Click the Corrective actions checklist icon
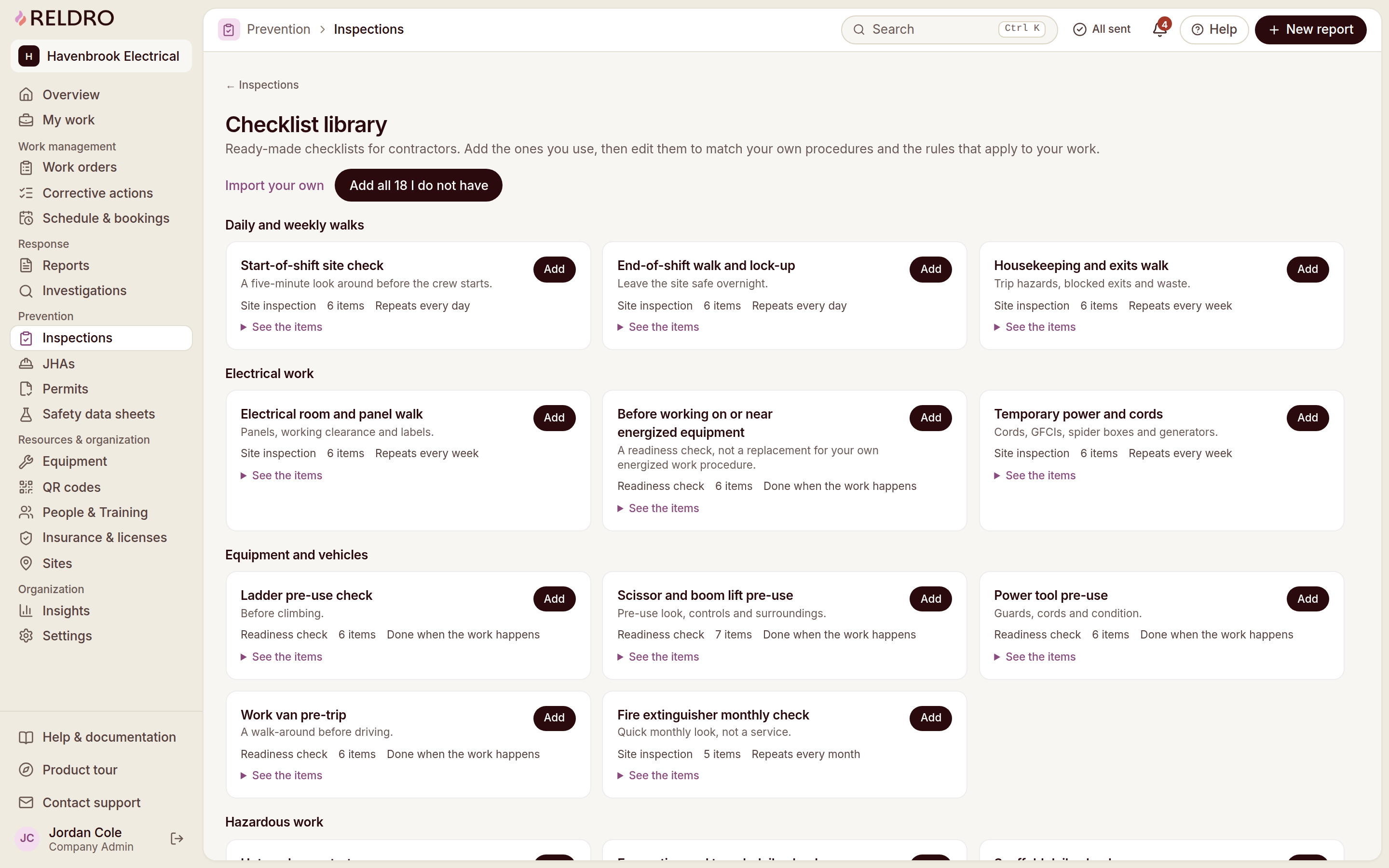Screen dimensions: 1389x868 coord(26,193)
